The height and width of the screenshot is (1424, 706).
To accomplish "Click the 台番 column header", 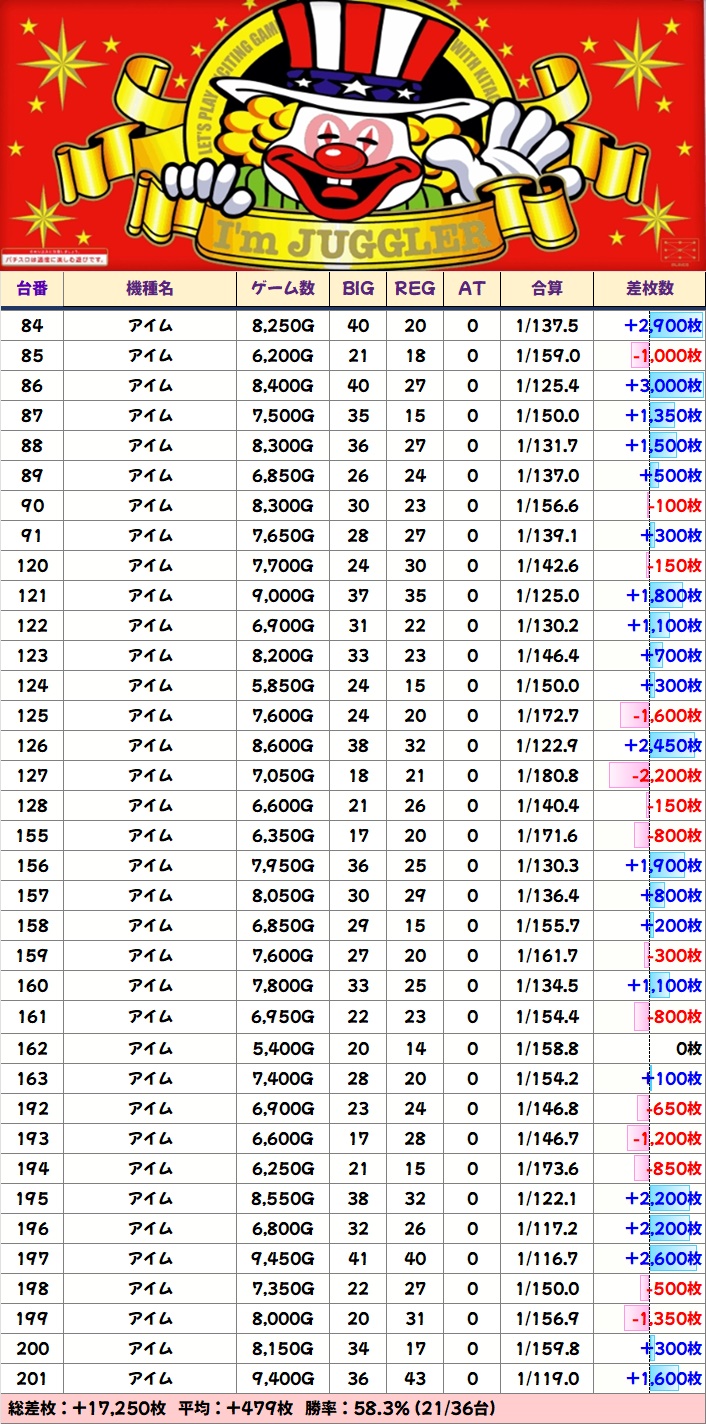I will point(32,288).
